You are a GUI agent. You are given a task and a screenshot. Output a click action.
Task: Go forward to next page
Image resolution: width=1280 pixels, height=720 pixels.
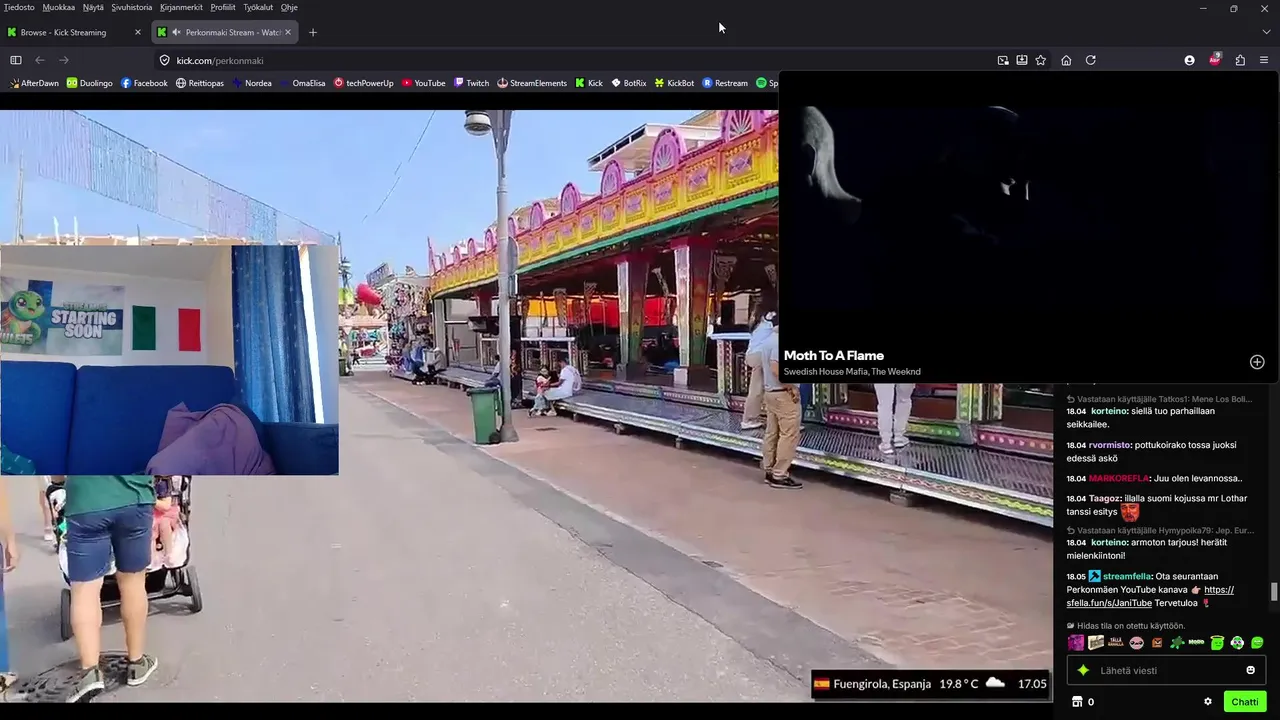tap(64, 60)
